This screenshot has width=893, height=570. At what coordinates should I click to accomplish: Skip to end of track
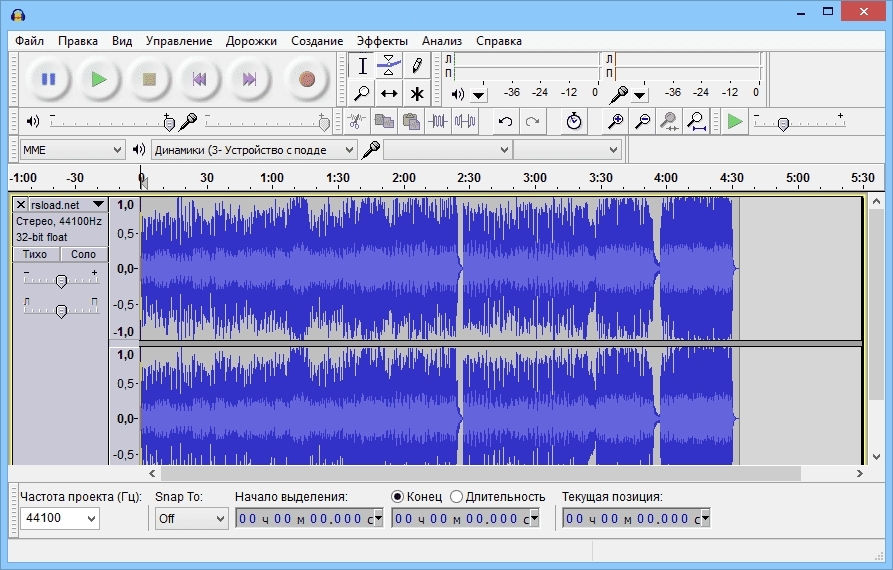tap(249, 79)
